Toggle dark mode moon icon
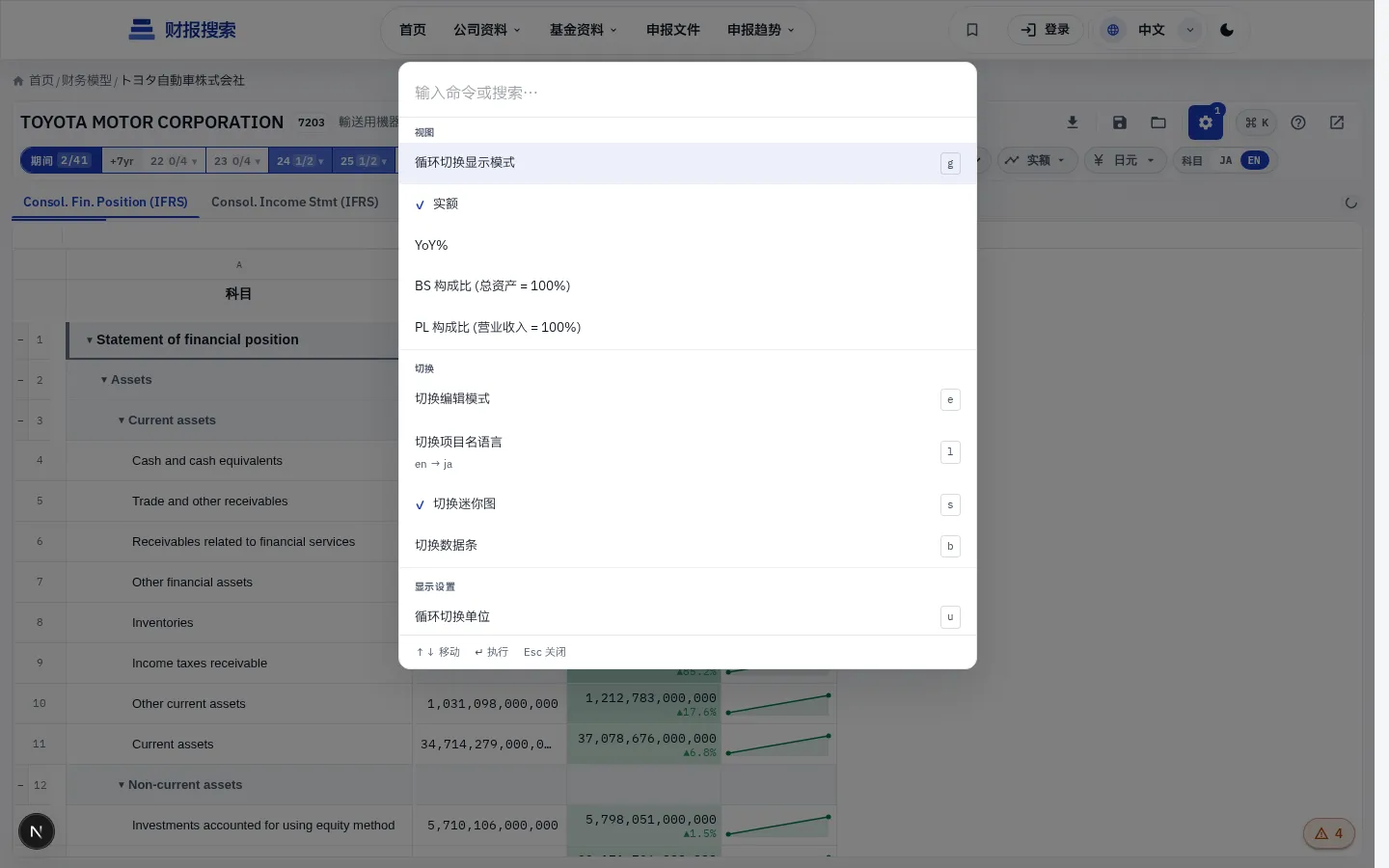This screenshot has width=1389, height=868. (1227, 30)
